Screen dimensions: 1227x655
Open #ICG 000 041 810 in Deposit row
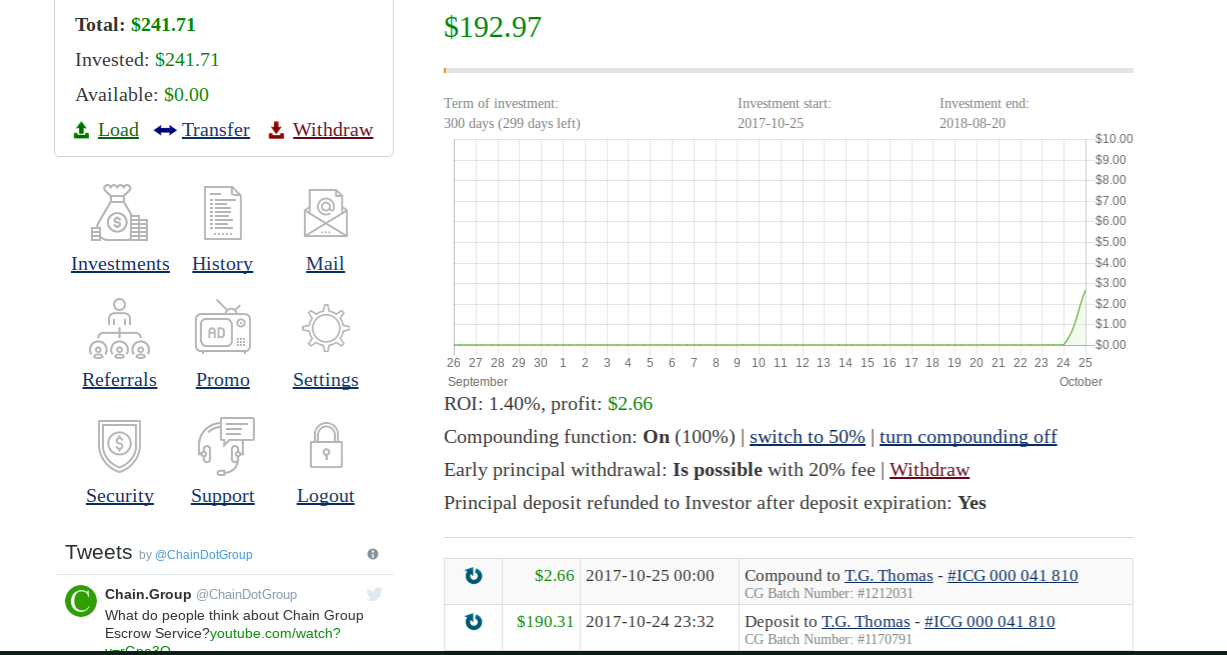(x=989, y=622)
